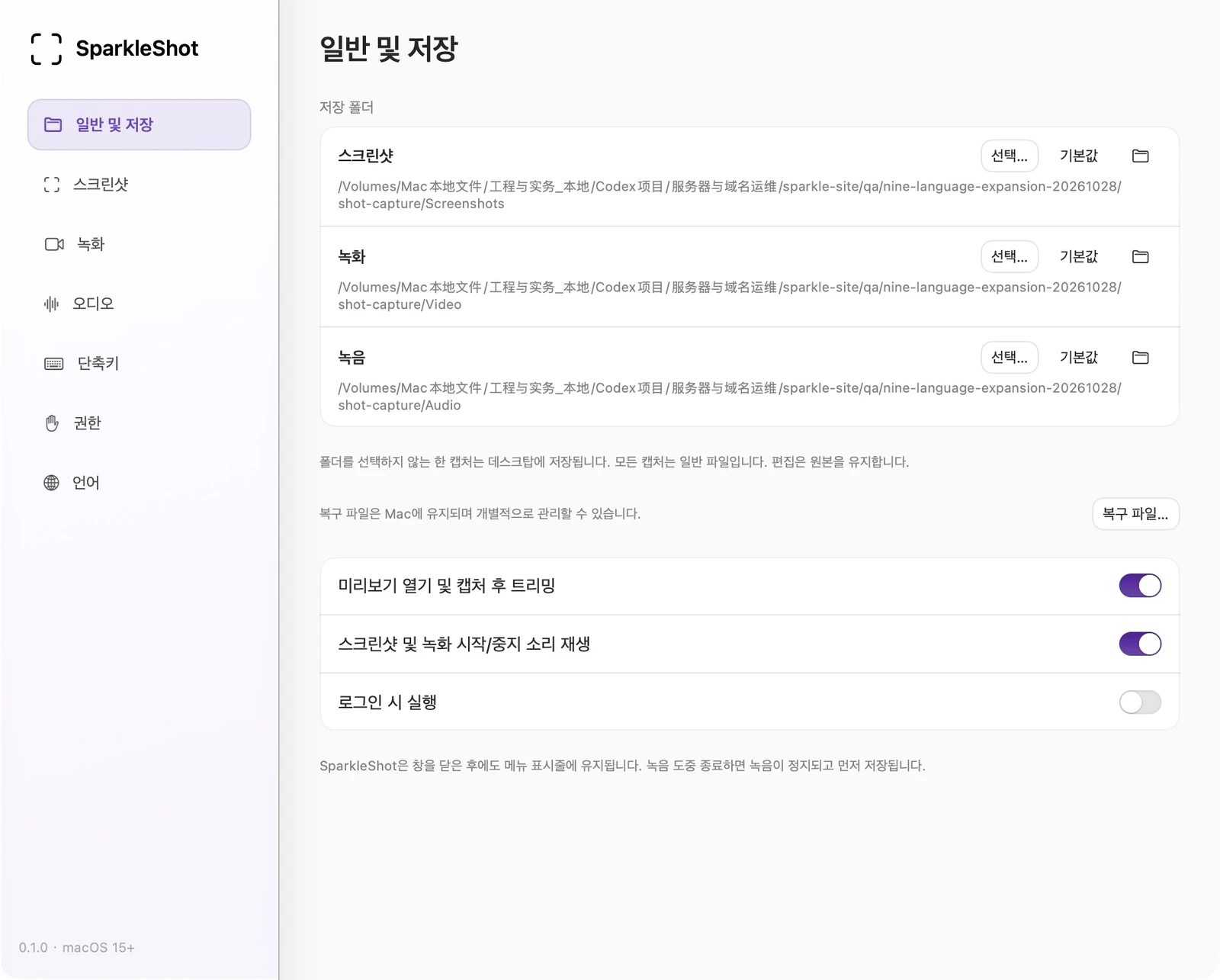Screen dimensions: 1220x980
Task: Click 기본값 for the 녹화 folder
Action: (1078, 256)
